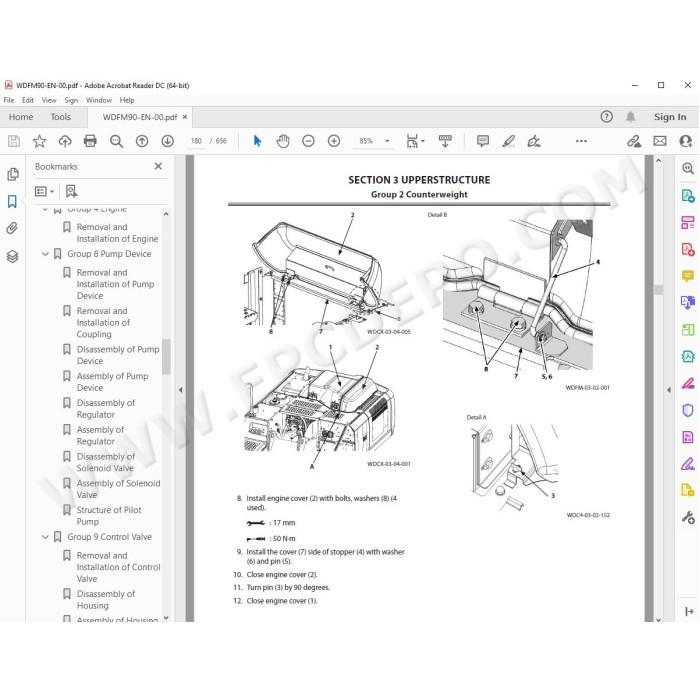The image size is (700, 700).
Task: Open More Tools wrench in right pane
Action: pyautogui.click(x=688, y=517)
